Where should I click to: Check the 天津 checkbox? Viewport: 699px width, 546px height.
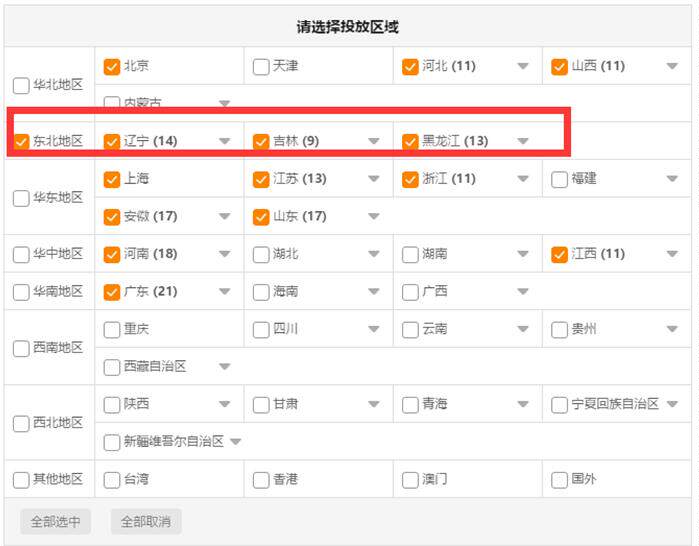tap(261, 67)
